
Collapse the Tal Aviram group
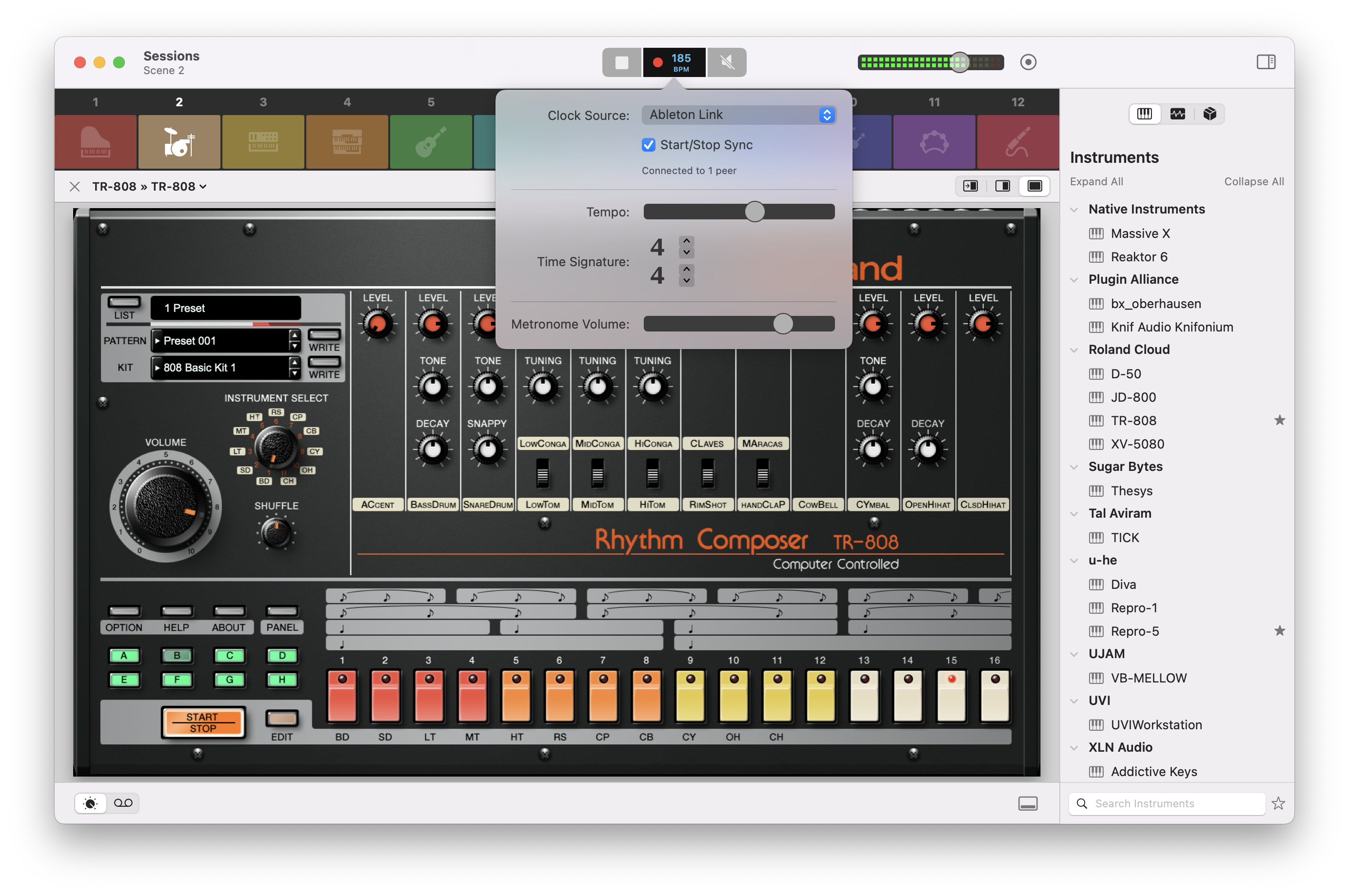coord(1074,514)
